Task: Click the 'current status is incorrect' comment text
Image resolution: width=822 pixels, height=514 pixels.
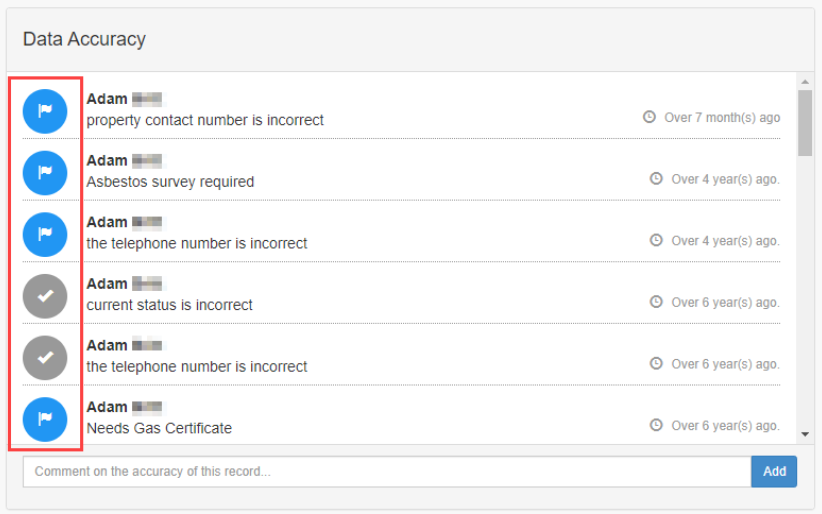Action: tap(169, 305)
